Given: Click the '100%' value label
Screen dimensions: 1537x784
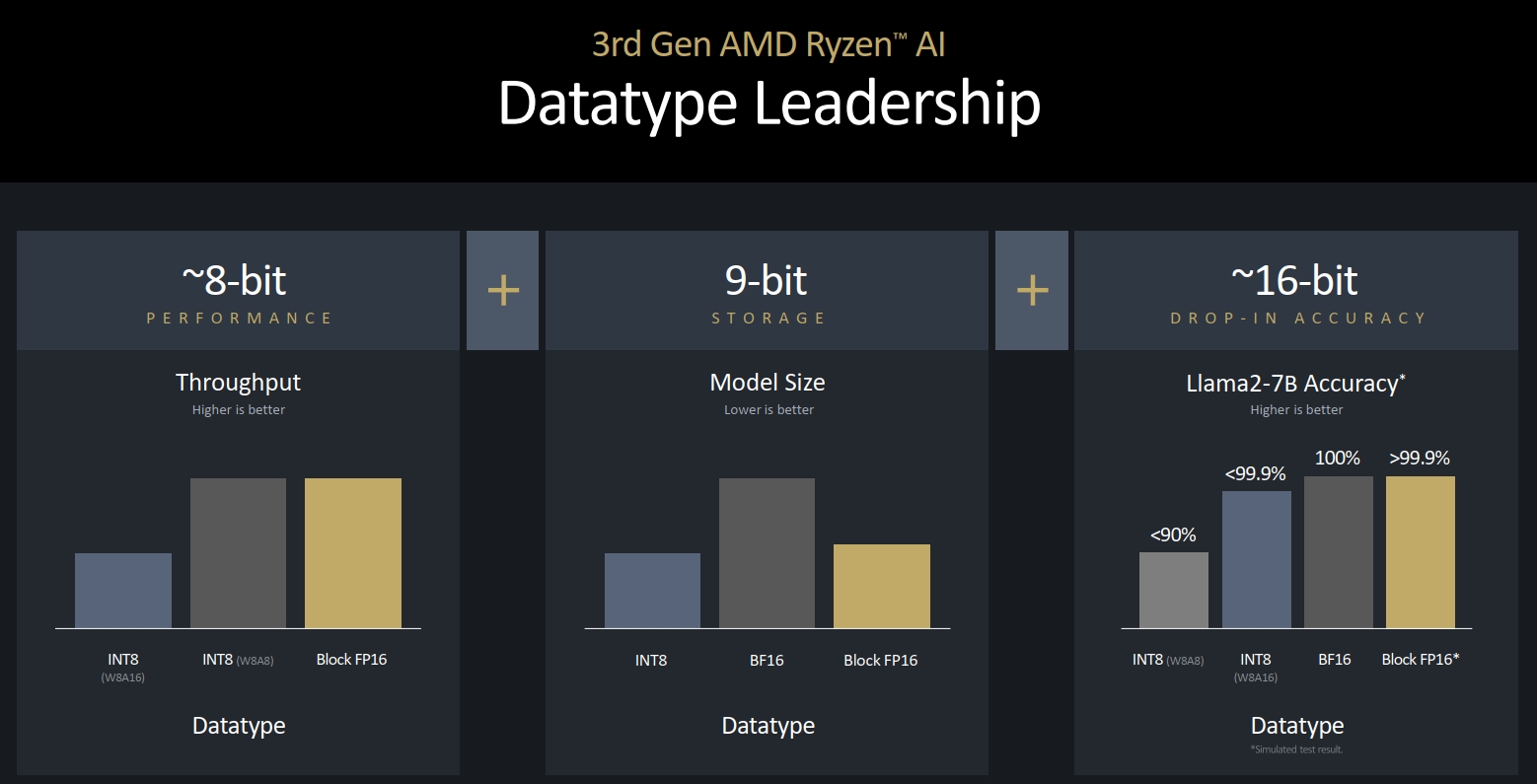Looking at the screenshot, I should tap(1338, 459).
